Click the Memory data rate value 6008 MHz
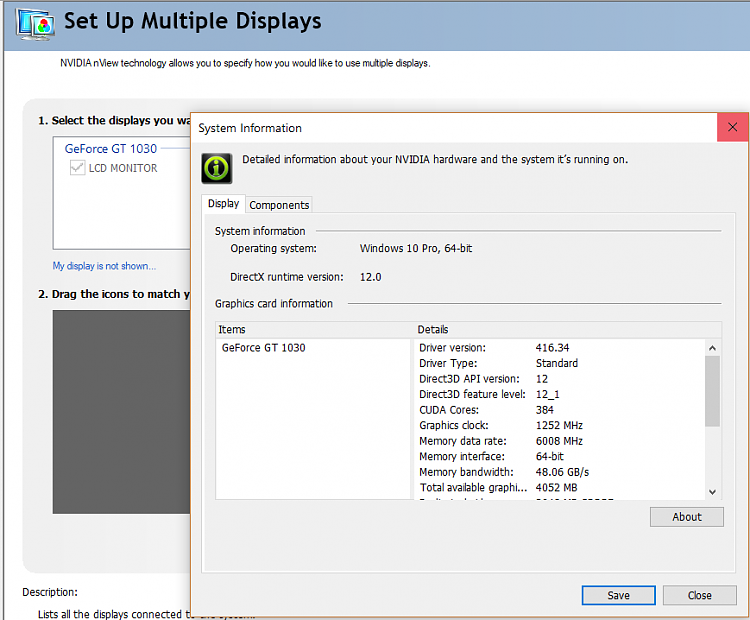The height and width of the screenshot is (620, 750). point(559,441)
